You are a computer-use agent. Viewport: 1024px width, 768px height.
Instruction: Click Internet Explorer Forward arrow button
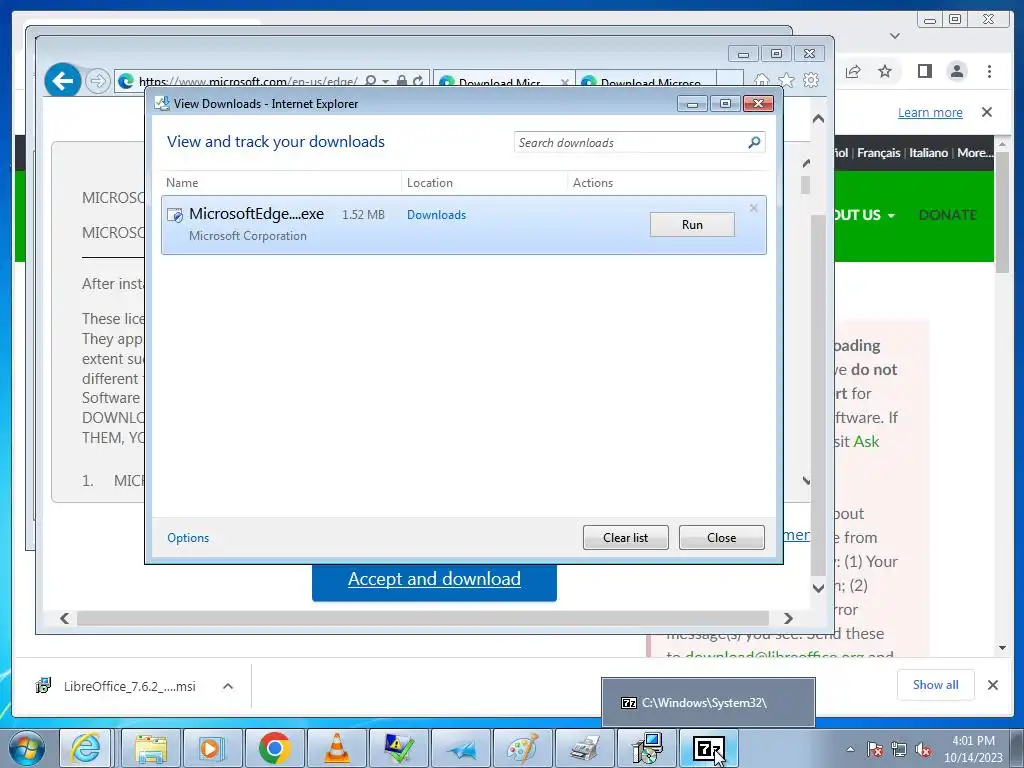(x=97, y=81)
